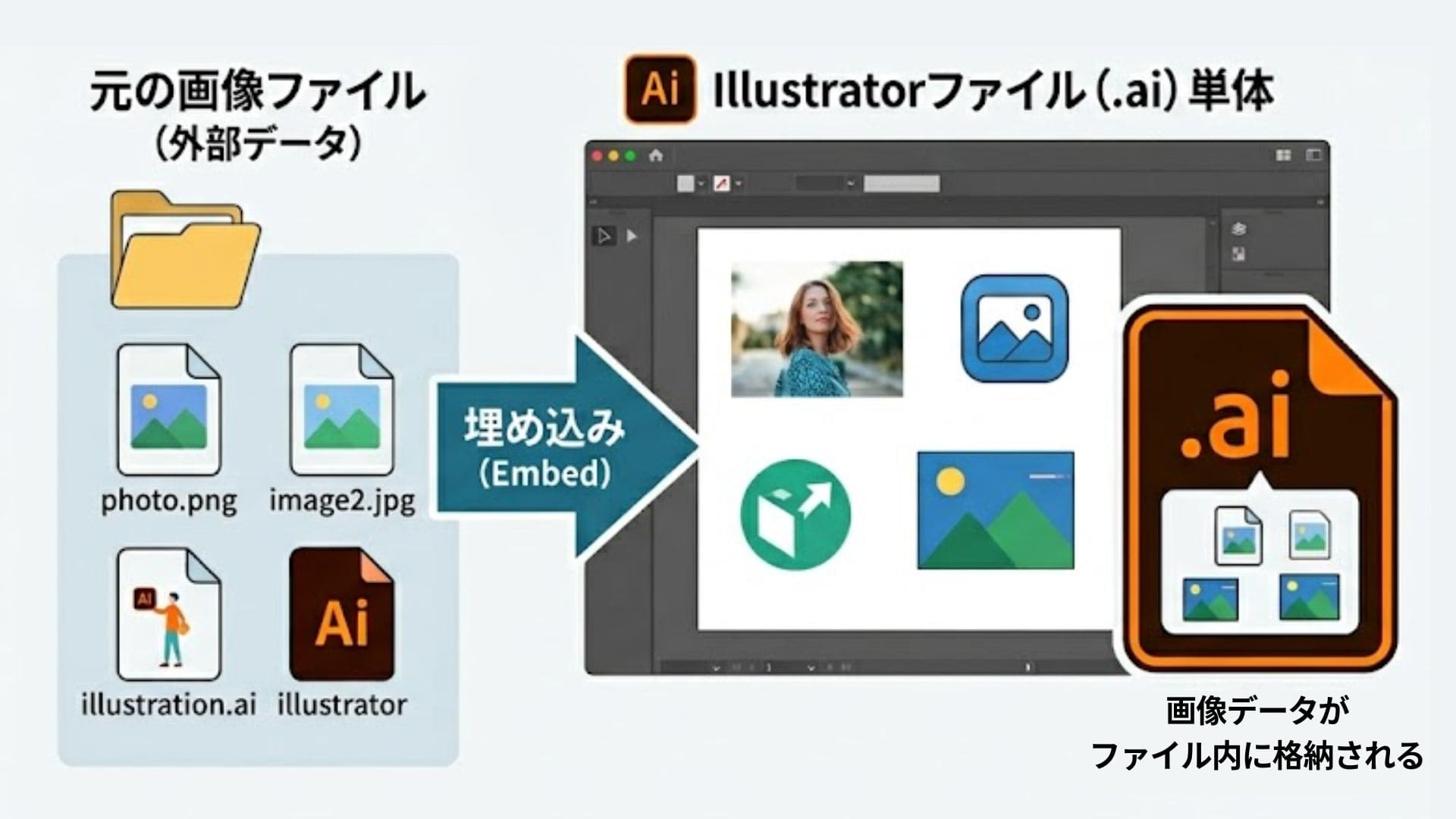This screenshot has width=1456, height=819.
Task: Click the file name text image2.jpg
Action: 342,500
